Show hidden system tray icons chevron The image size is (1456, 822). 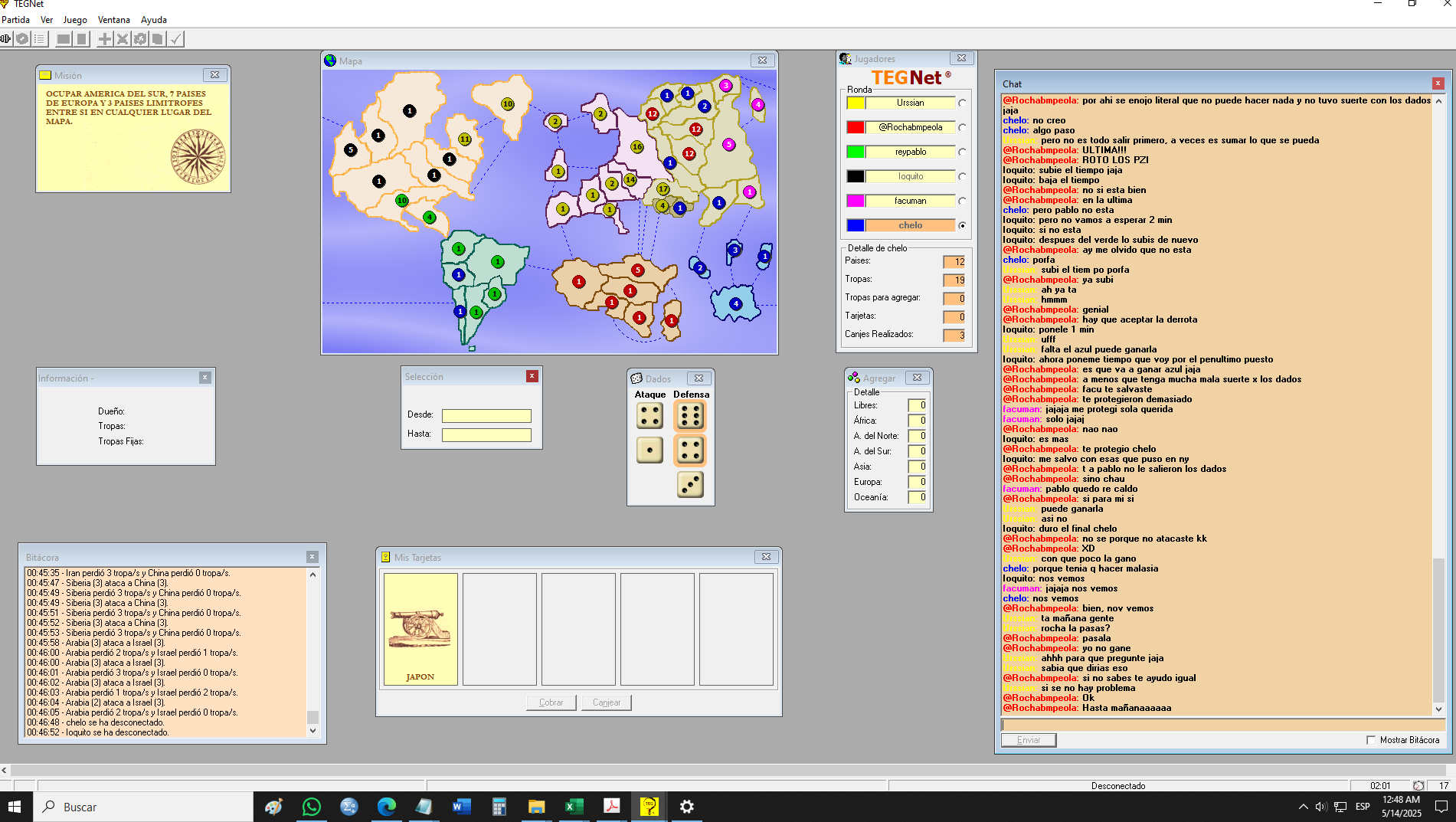(1303, 807)
